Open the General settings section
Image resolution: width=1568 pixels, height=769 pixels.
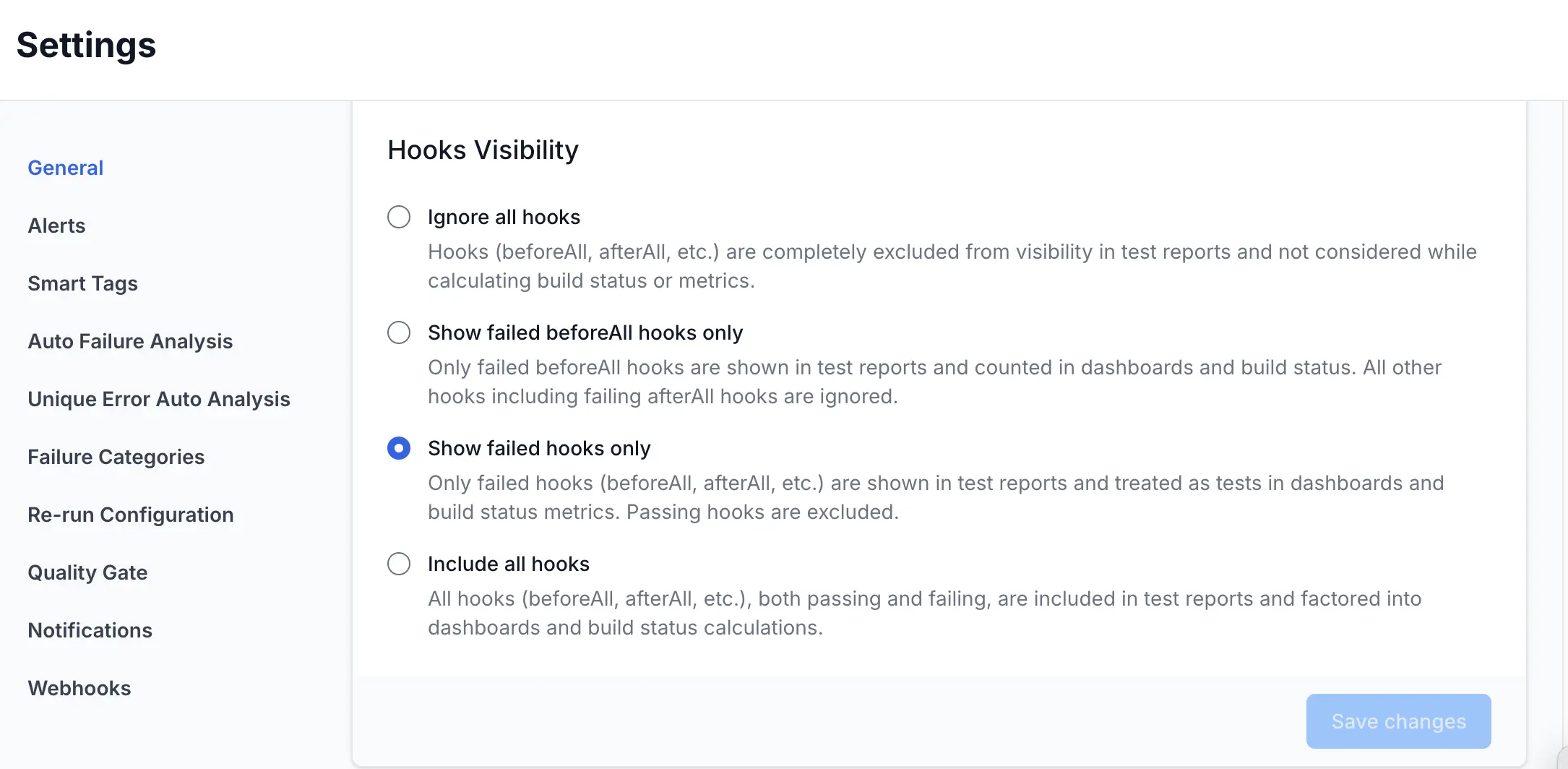click(x=65, y=167)
